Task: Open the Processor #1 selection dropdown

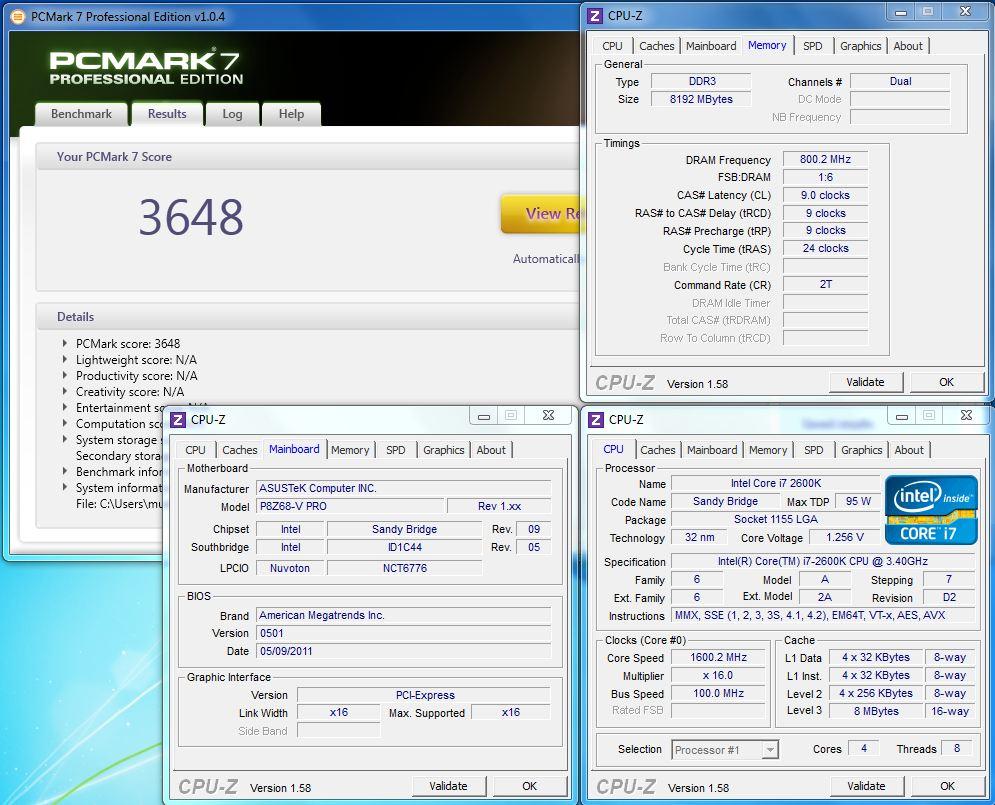Action: click(769, 750)
